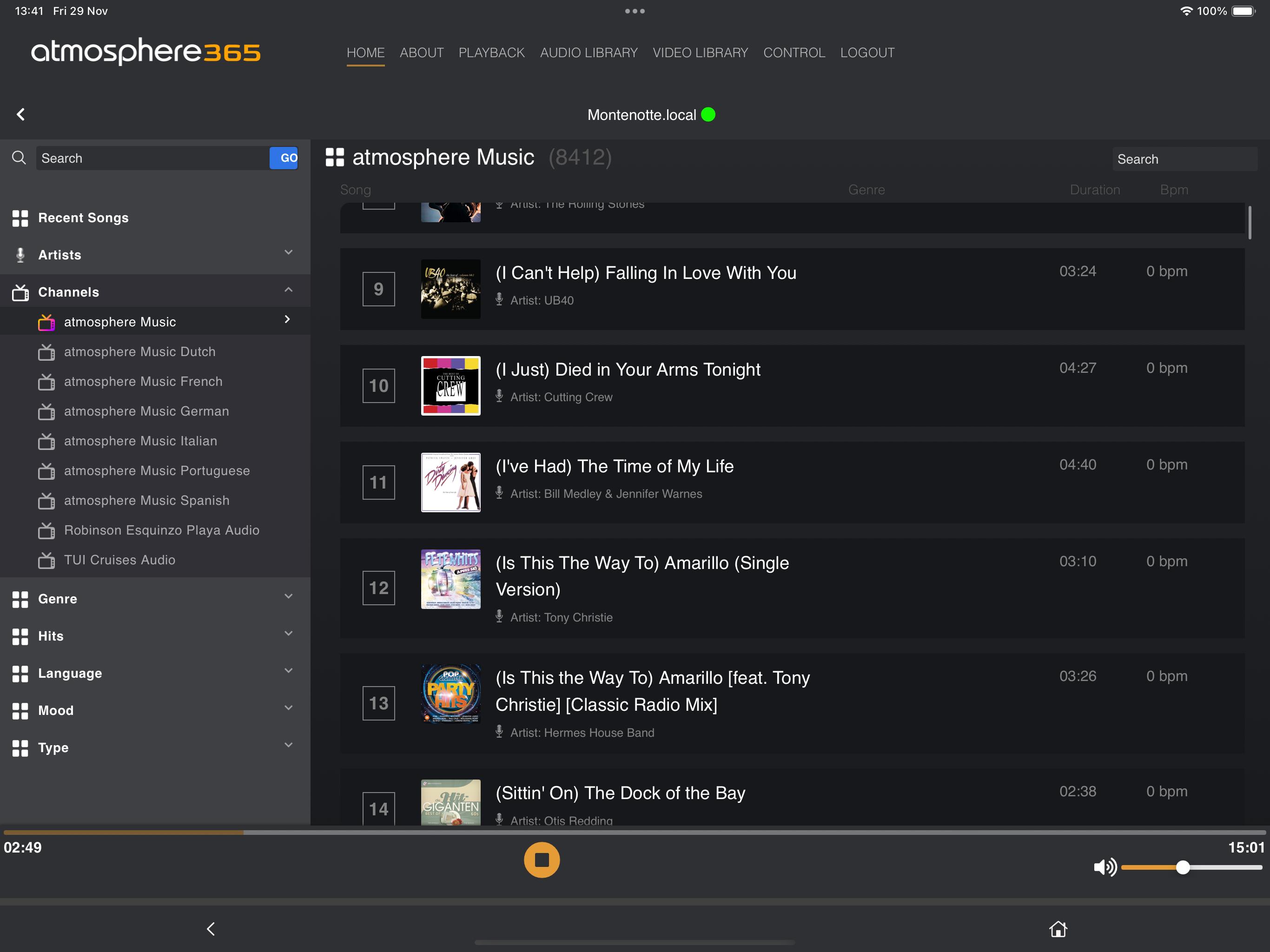Select the atmosphere Music French channel icon

pyautogui.click(x=46, y=382)
